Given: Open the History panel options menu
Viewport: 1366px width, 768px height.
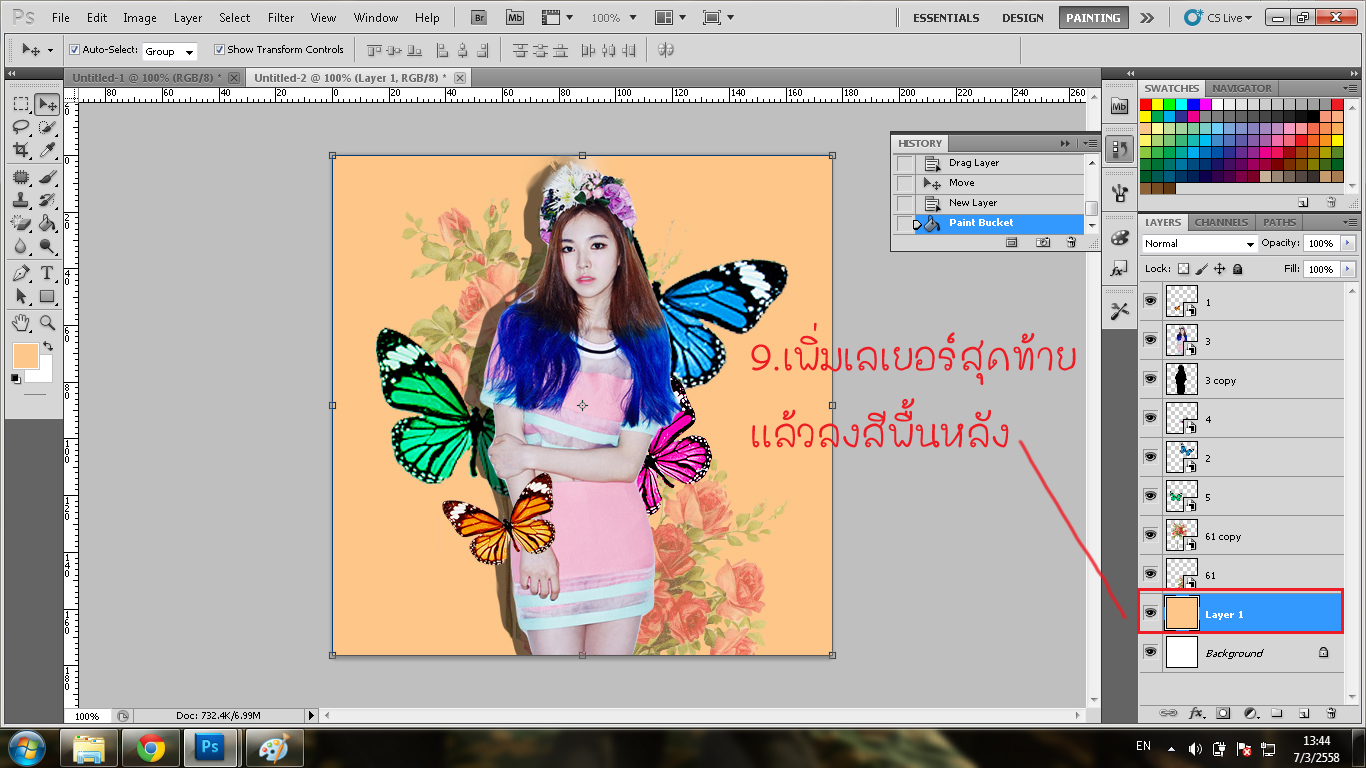Looking at the screenshot, I should (x=1090, y=143).
